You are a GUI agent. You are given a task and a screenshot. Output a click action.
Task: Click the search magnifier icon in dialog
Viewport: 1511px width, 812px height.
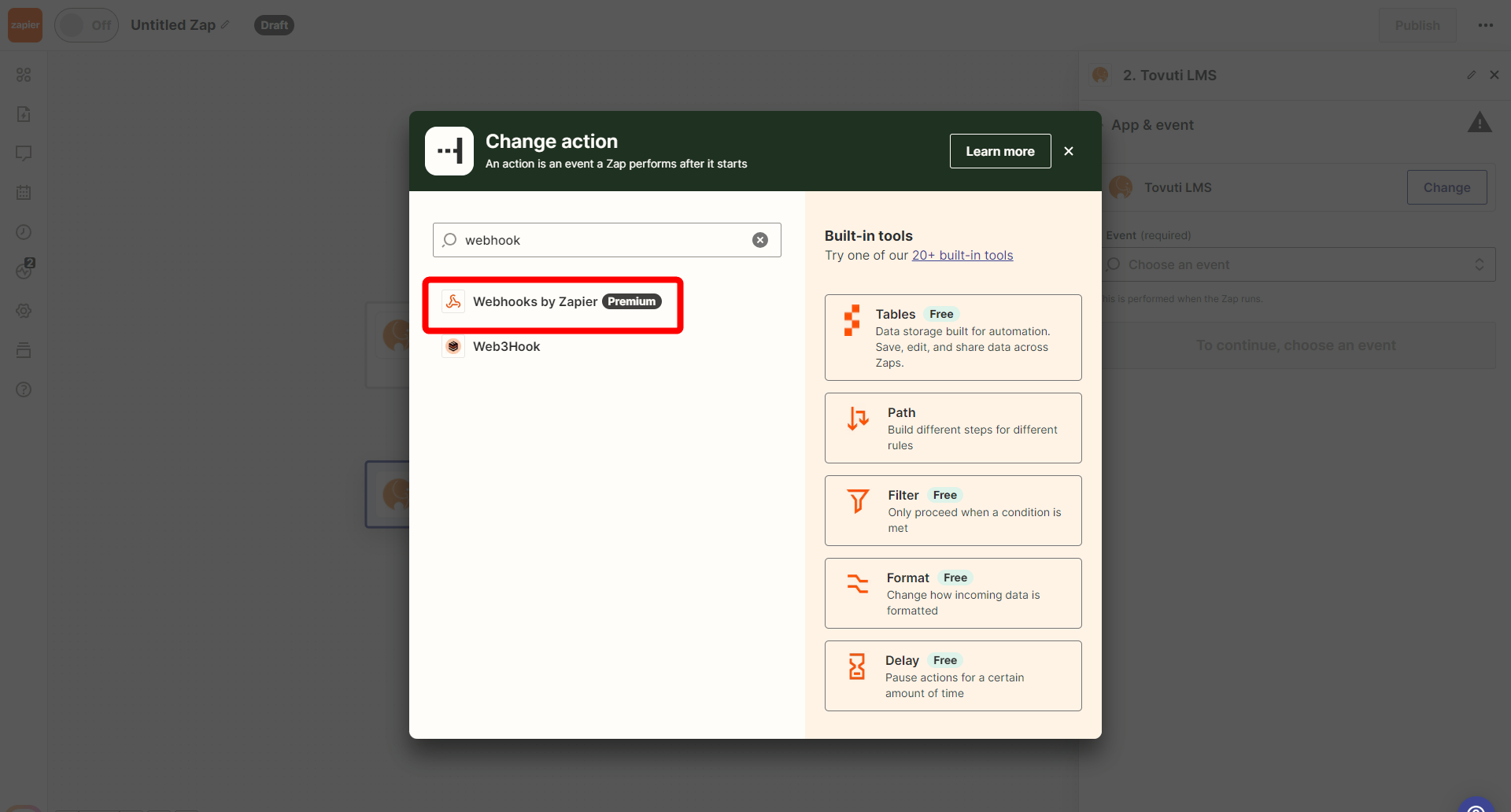click(x=449, y=240)
